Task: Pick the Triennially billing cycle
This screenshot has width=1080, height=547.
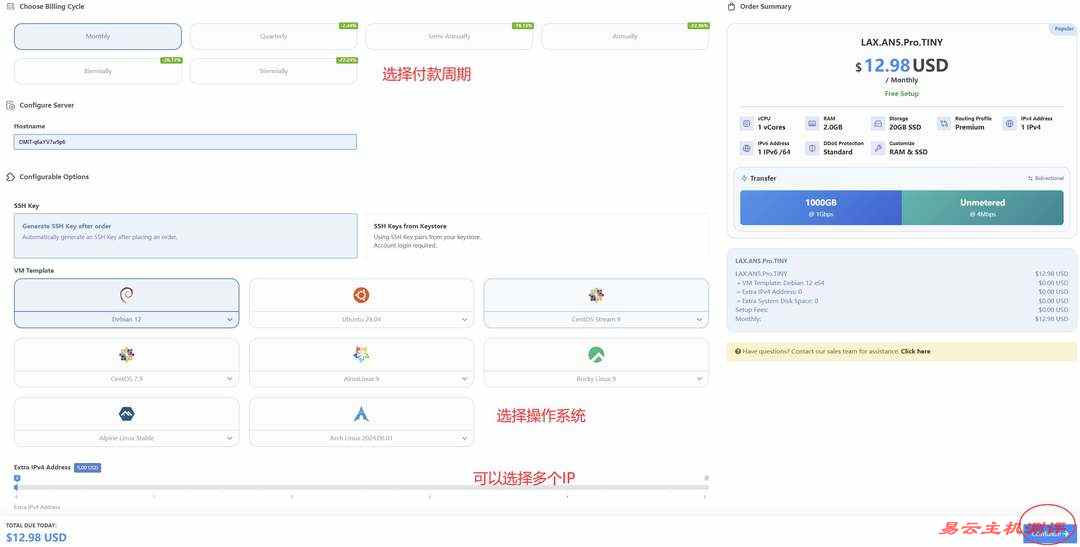Action: 273,71
